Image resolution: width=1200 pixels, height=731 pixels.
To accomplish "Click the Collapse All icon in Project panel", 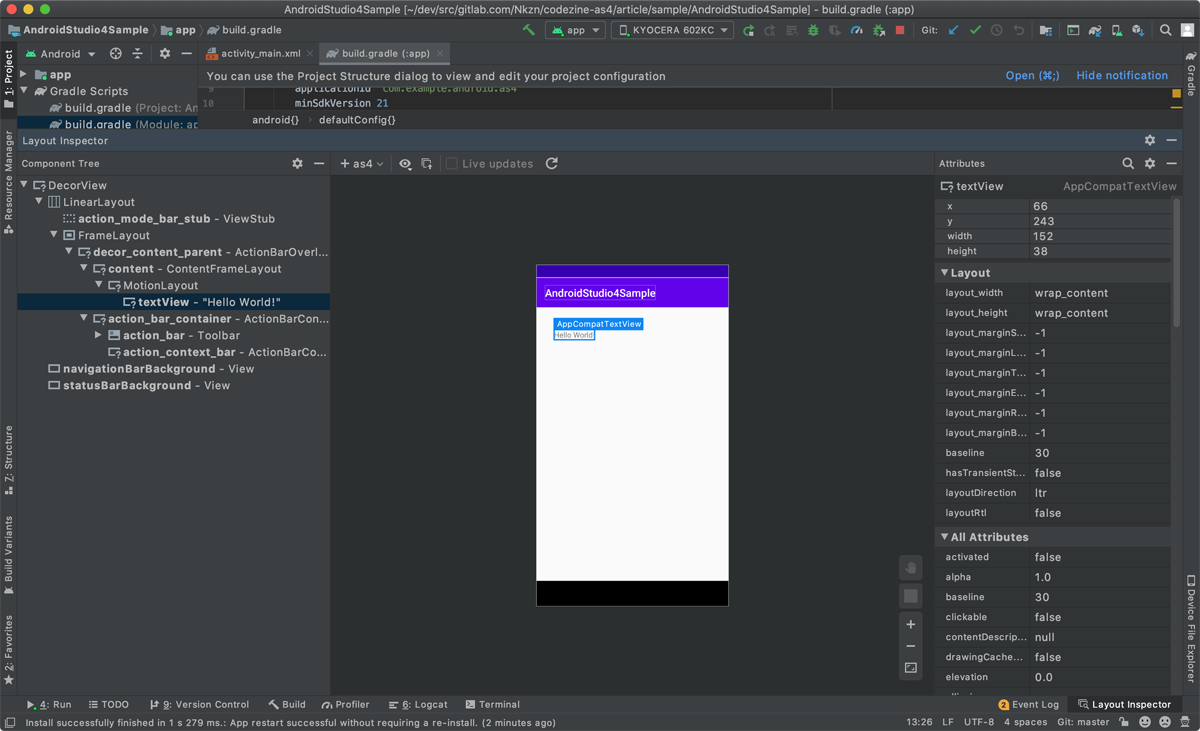I will (138, 54).
